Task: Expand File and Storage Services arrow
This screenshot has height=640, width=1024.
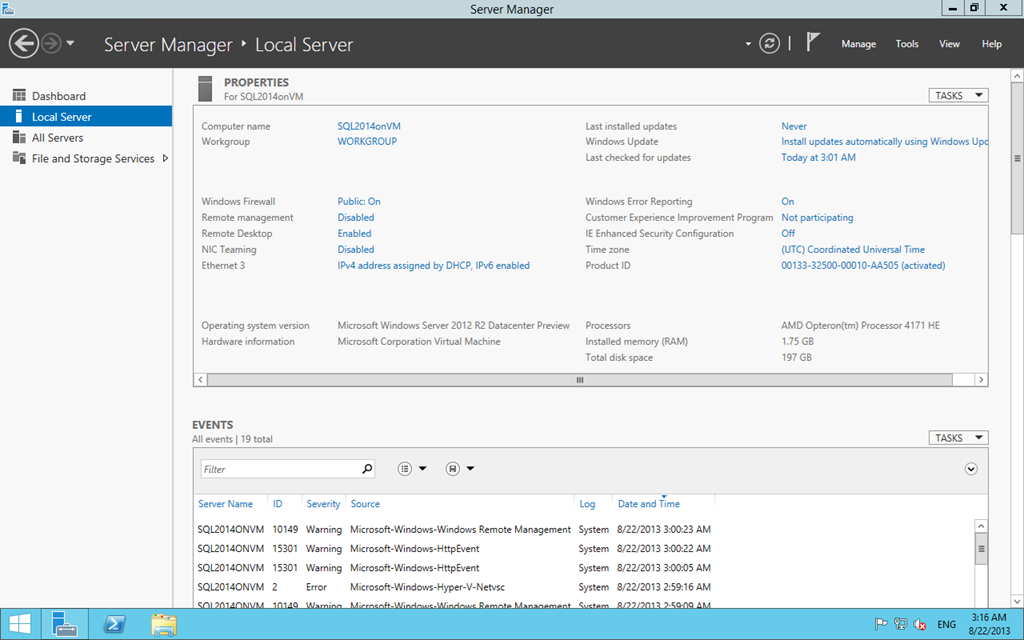Action: (x=165, y=158)
